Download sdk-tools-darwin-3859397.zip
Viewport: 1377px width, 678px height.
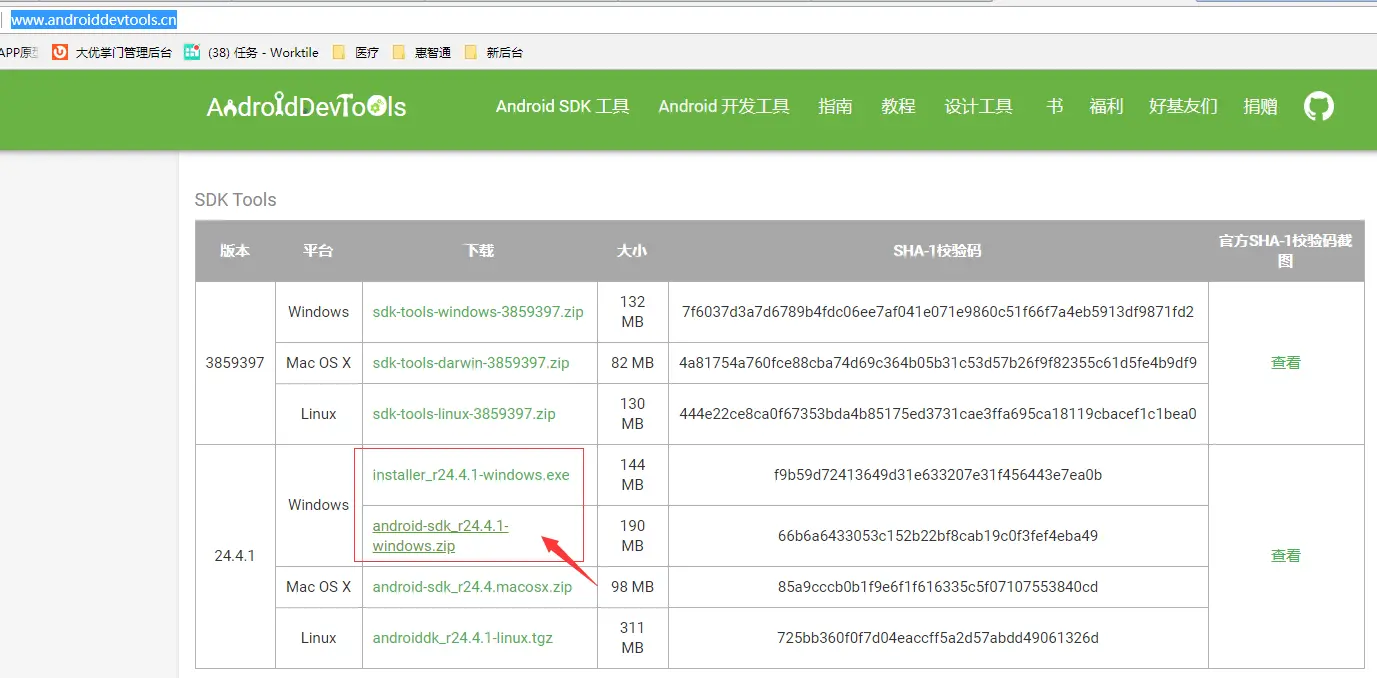coord(471,363)
